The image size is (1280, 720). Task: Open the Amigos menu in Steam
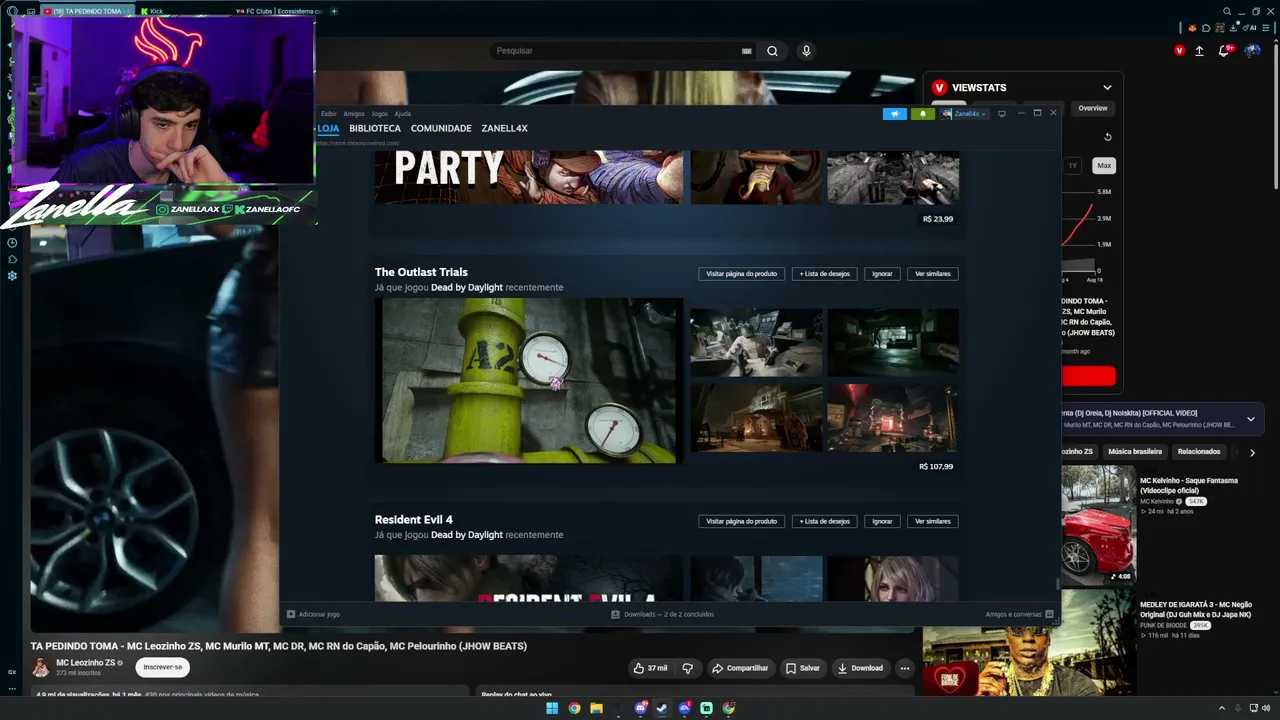point(354,114)
